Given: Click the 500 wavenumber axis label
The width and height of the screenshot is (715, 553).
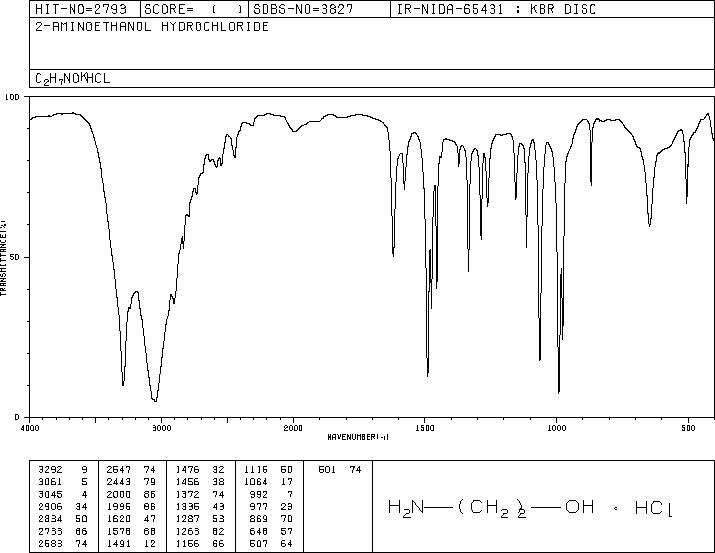Looking at the screenshot, I should (688, 428).
